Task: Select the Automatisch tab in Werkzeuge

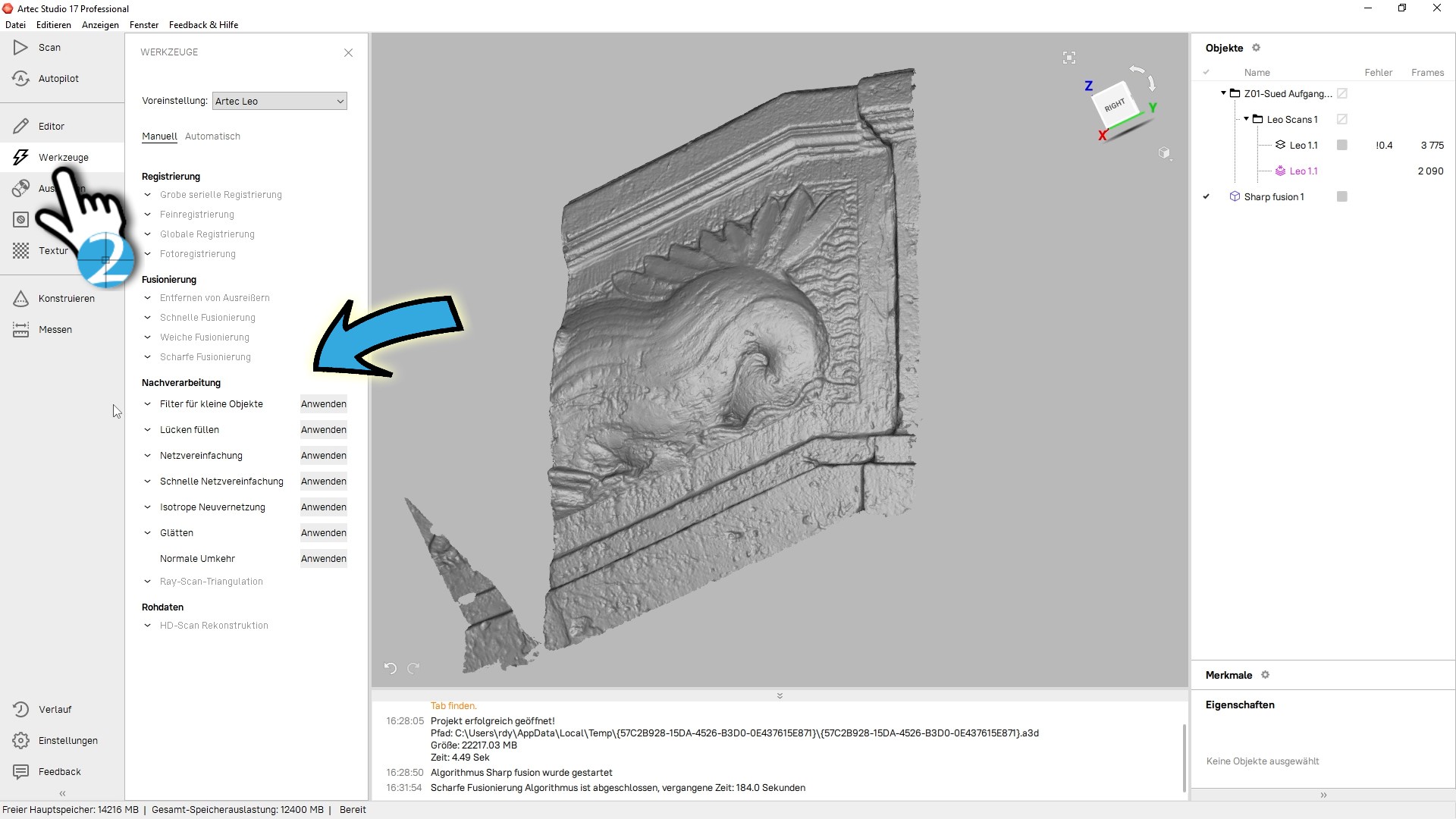Action: pos(212,136)
